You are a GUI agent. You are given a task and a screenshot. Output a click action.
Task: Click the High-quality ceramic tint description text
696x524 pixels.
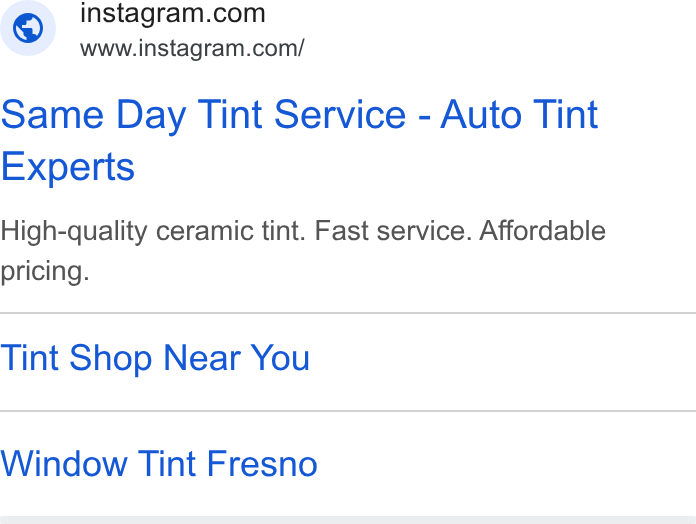(303, 251)
